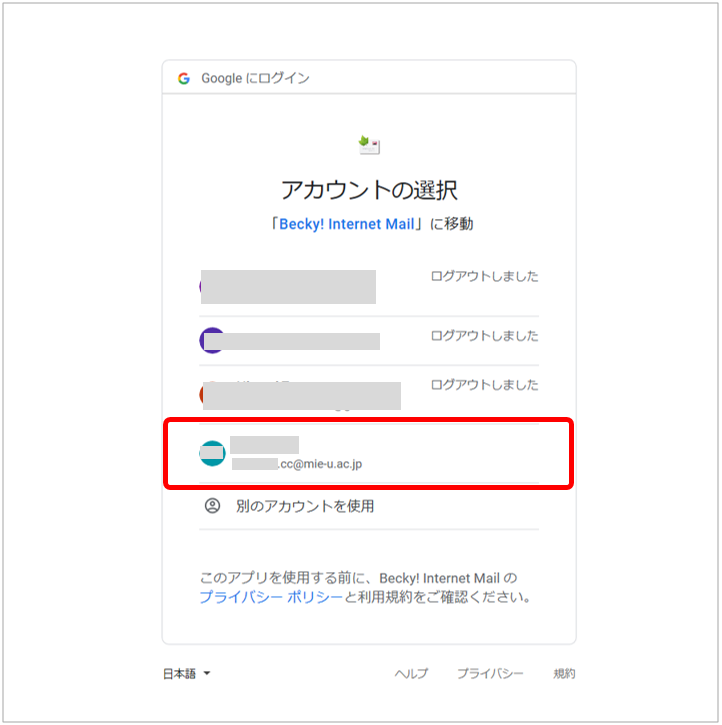The height and width of the screenshot is (725, 722).
Task: Click the teal avatar of mie-u account
Action: [212, 454]
